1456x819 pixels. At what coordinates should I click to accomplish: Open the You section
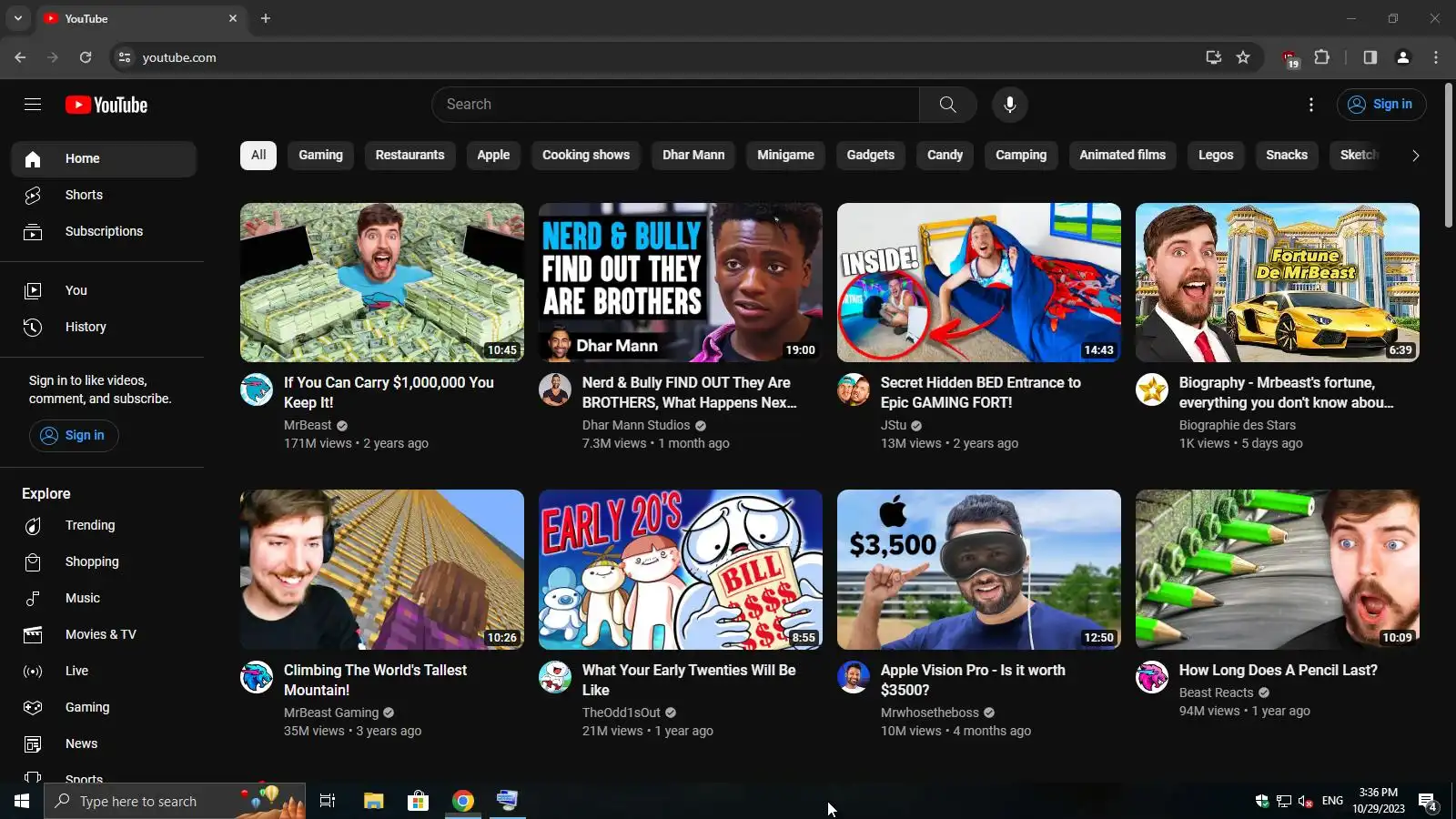104,290
